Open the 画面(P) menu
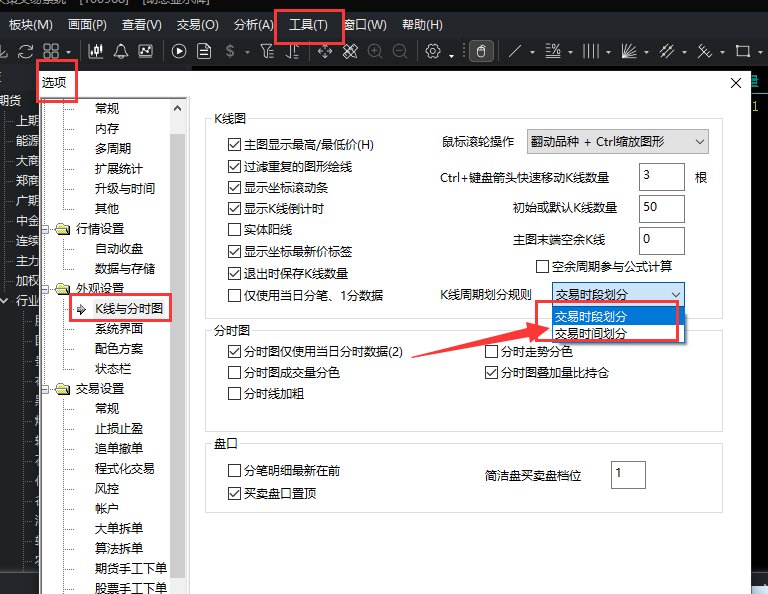768x594 pixels. point(87,25)
